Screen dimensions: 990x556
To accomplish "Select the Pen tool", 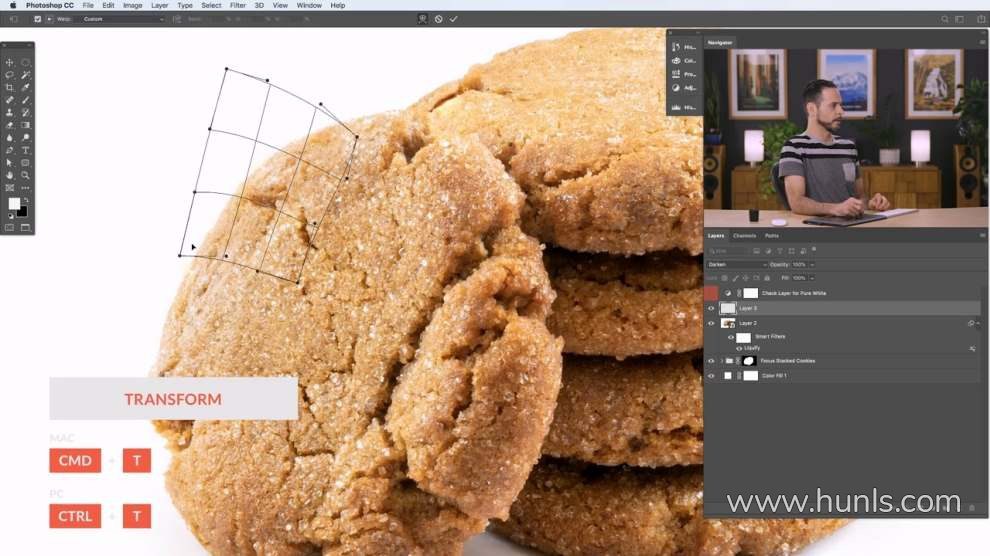I will click(x=9, y=150).
